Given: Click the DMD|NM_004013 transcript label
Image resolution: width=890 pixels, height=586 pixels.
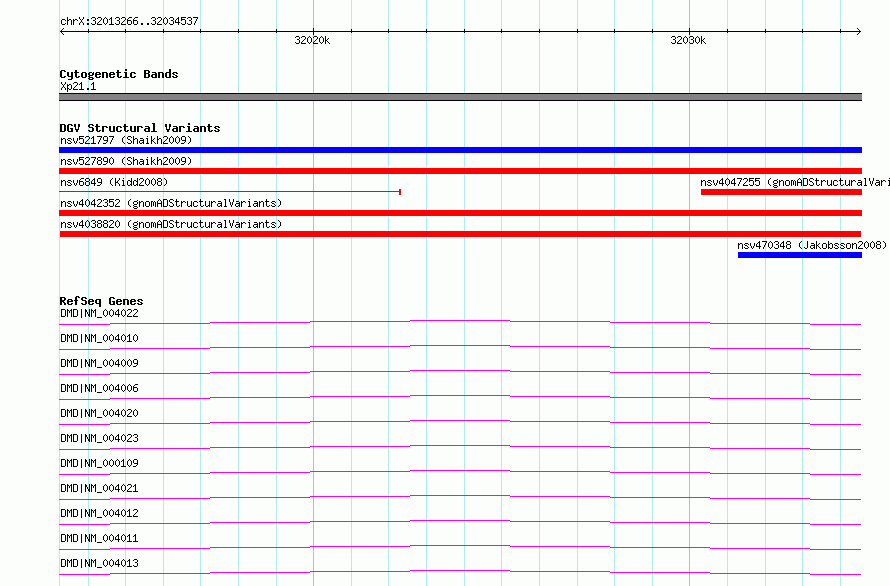Looking at the screenshot, I should coord(99,563).
